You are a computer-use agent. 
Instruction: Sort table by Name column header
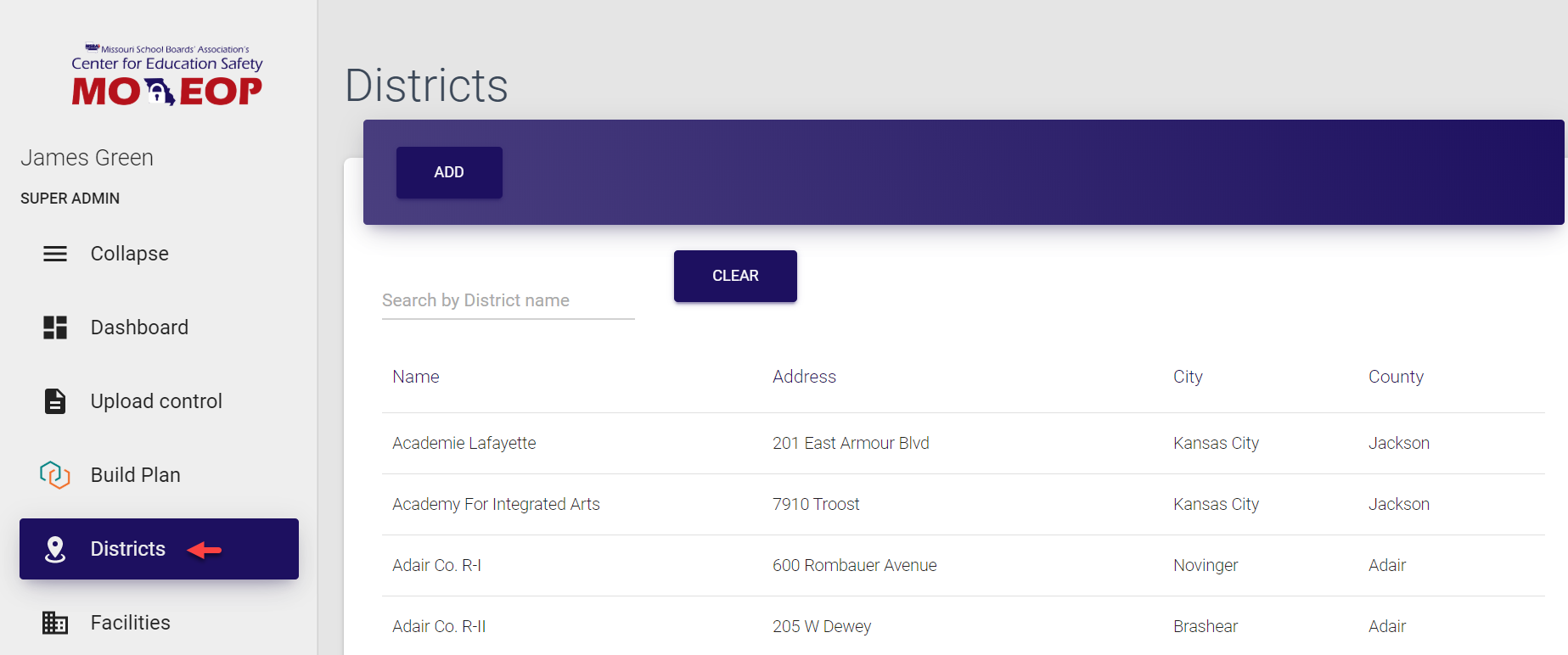click(416, 377)
